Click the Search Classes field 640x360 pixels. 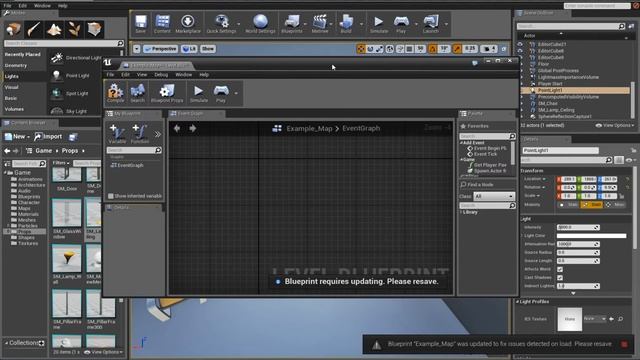point(64,43)
